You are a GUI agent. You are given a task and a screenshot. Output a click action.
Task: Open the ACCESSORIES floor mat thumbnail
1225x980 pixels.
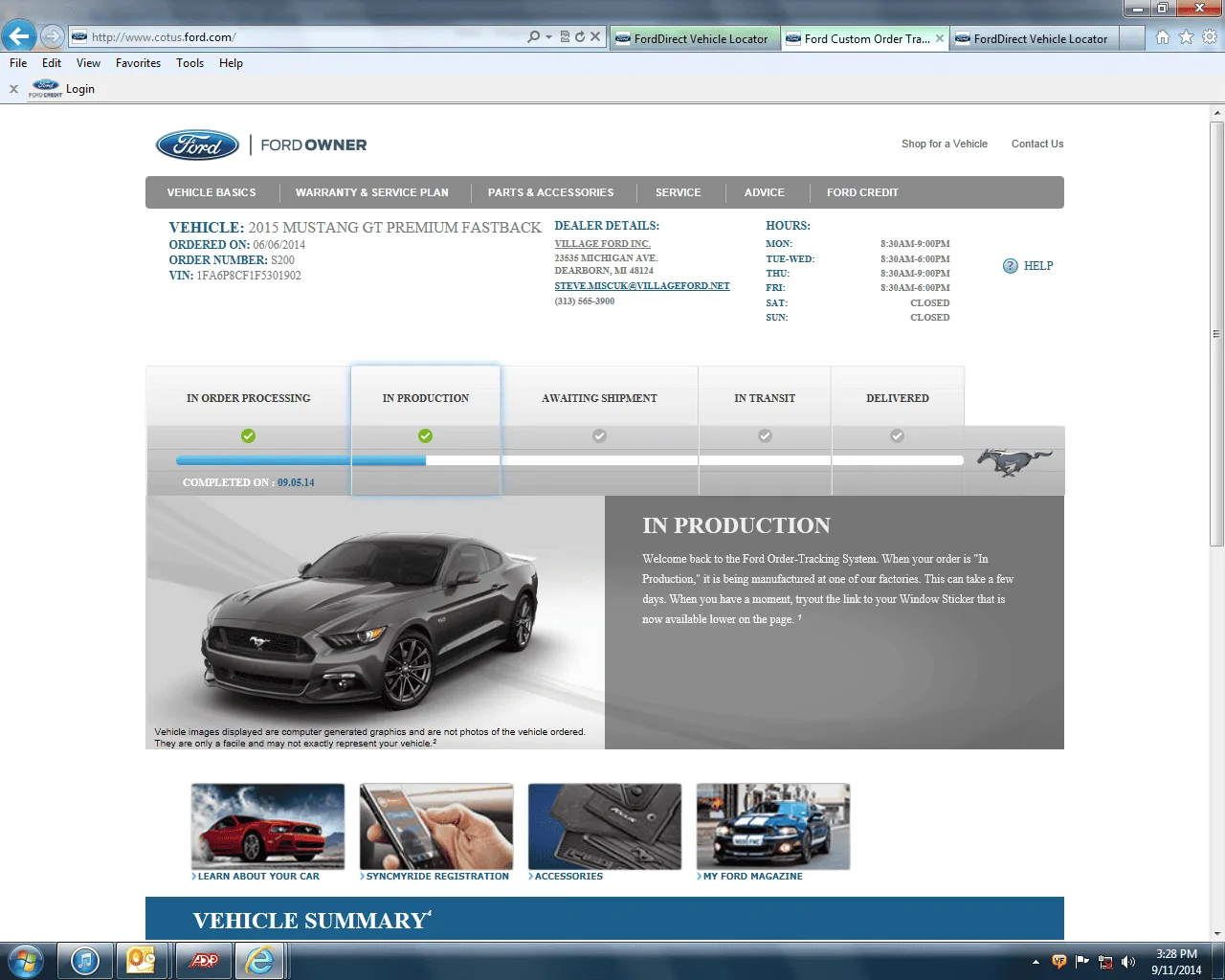(605, 827)
